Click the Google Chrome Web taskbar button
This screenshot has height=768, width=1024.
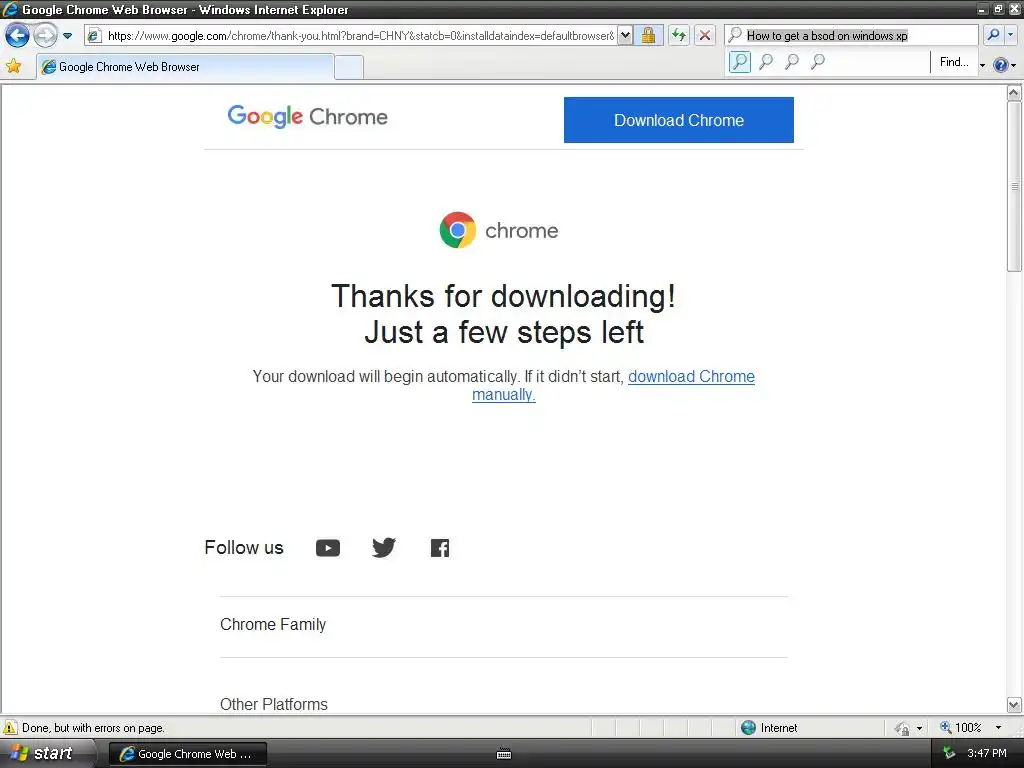[187, 754]
